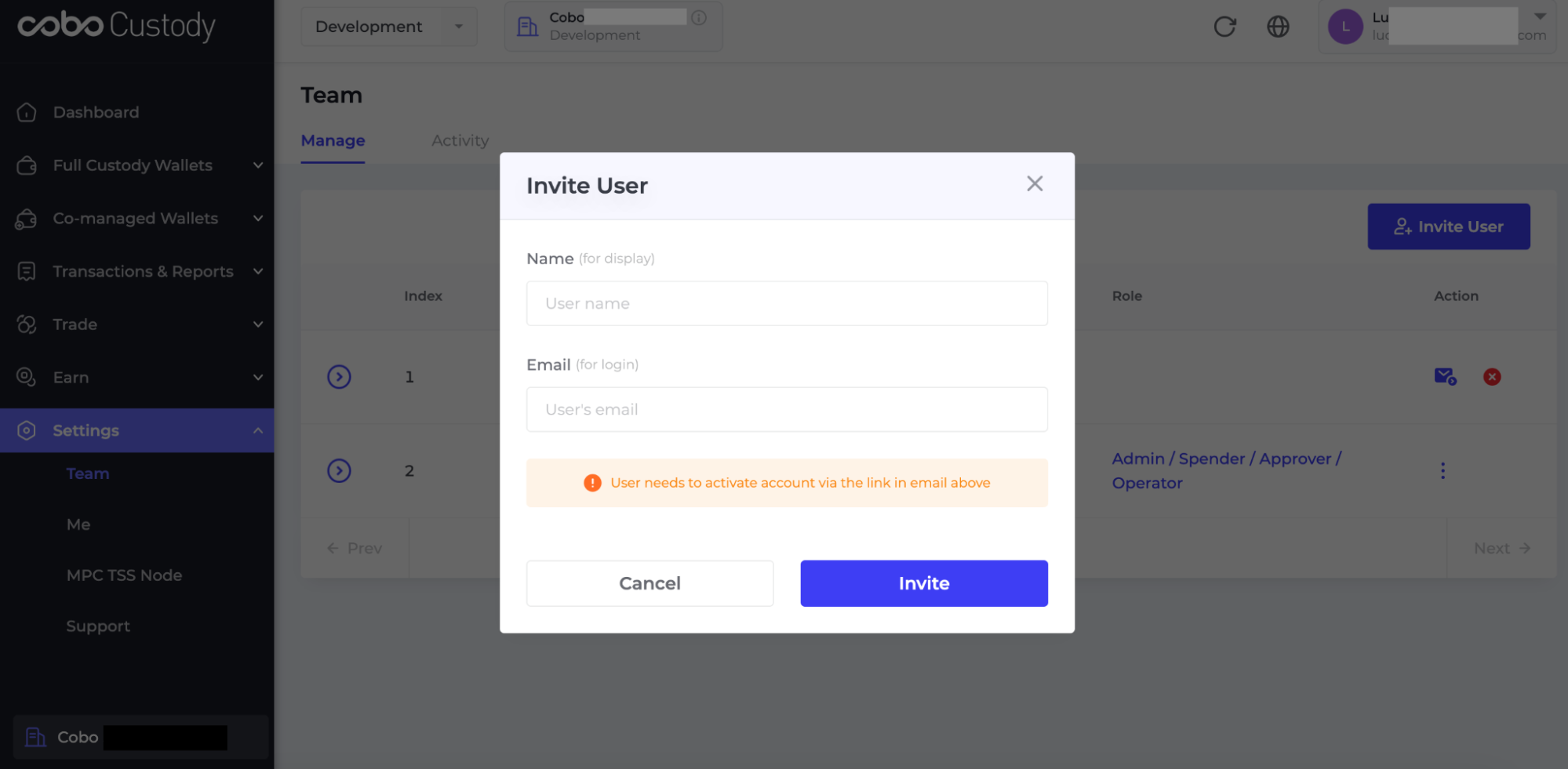Select MPC TSS Node in sidebar

tap(124, 575)
